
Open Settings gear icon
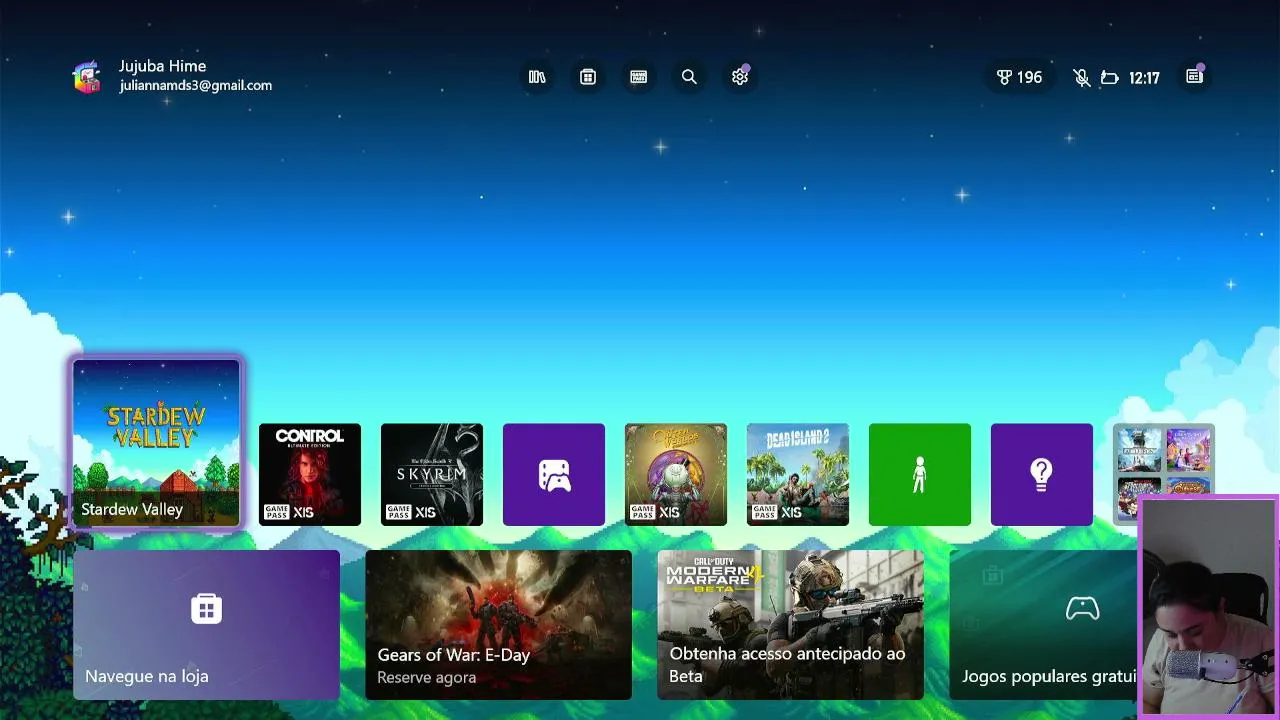pos(740,77)
